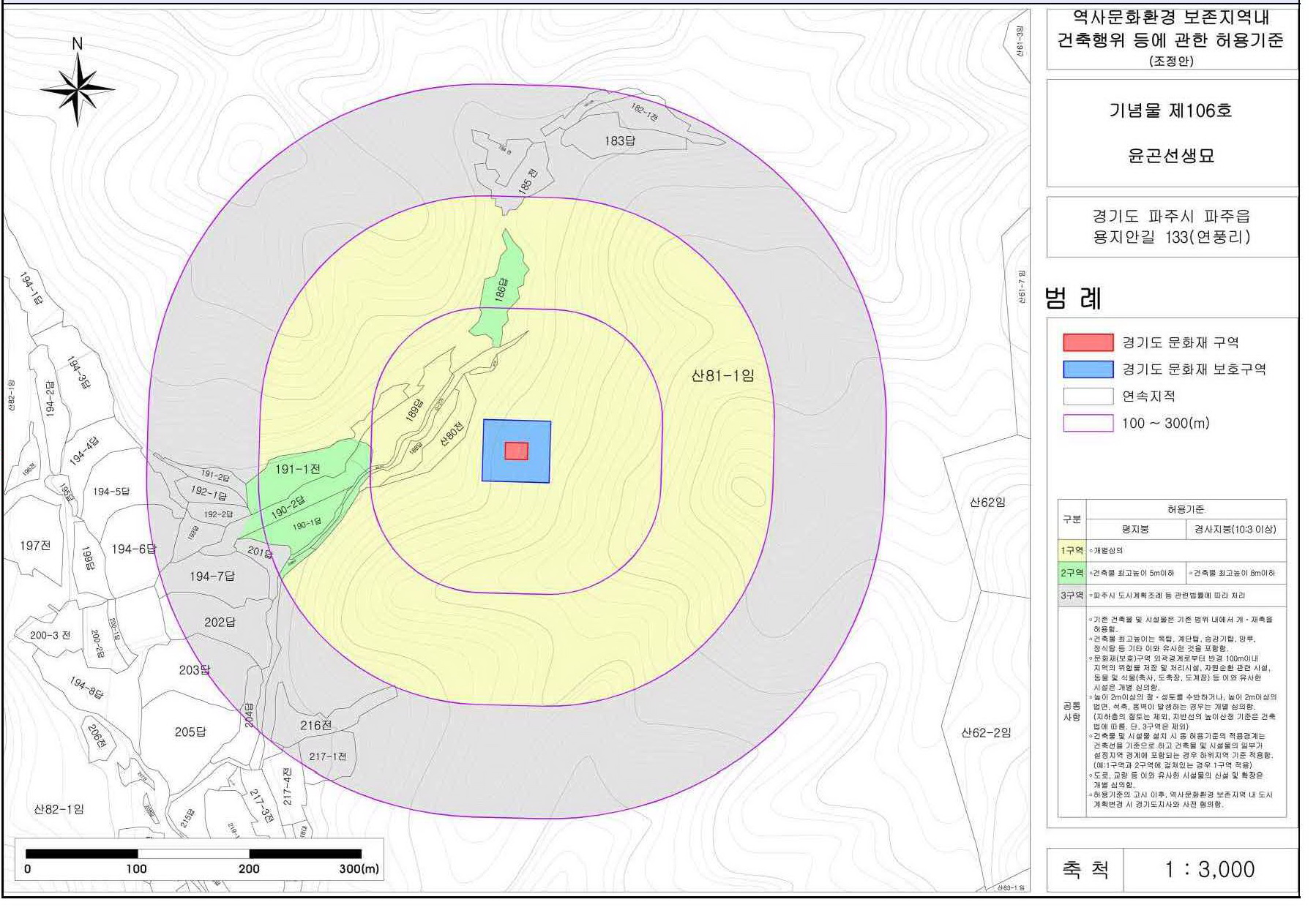The image size is (1316, 913).
Task: Click the 범례 legend heading
Action: (1072, 298)
